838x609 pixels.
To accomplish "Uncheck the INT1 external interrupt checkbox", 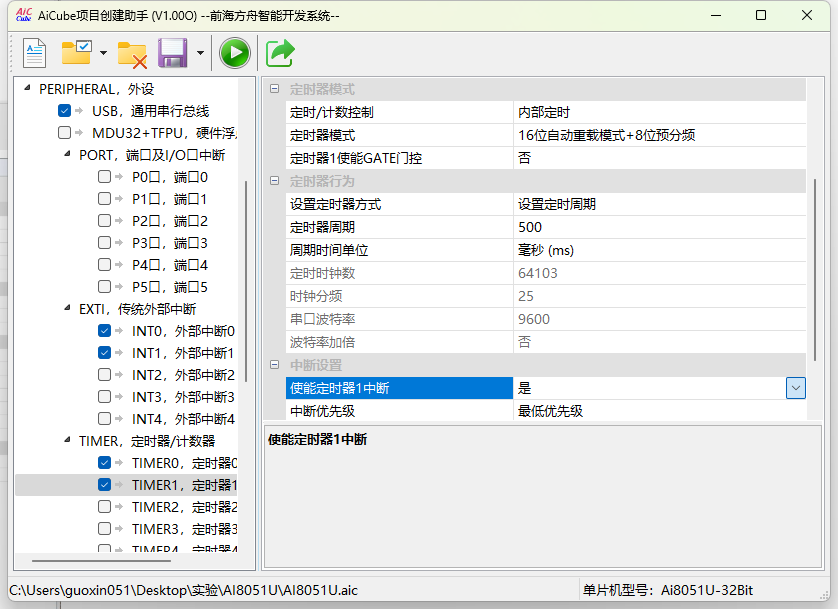I will (104, 353).
